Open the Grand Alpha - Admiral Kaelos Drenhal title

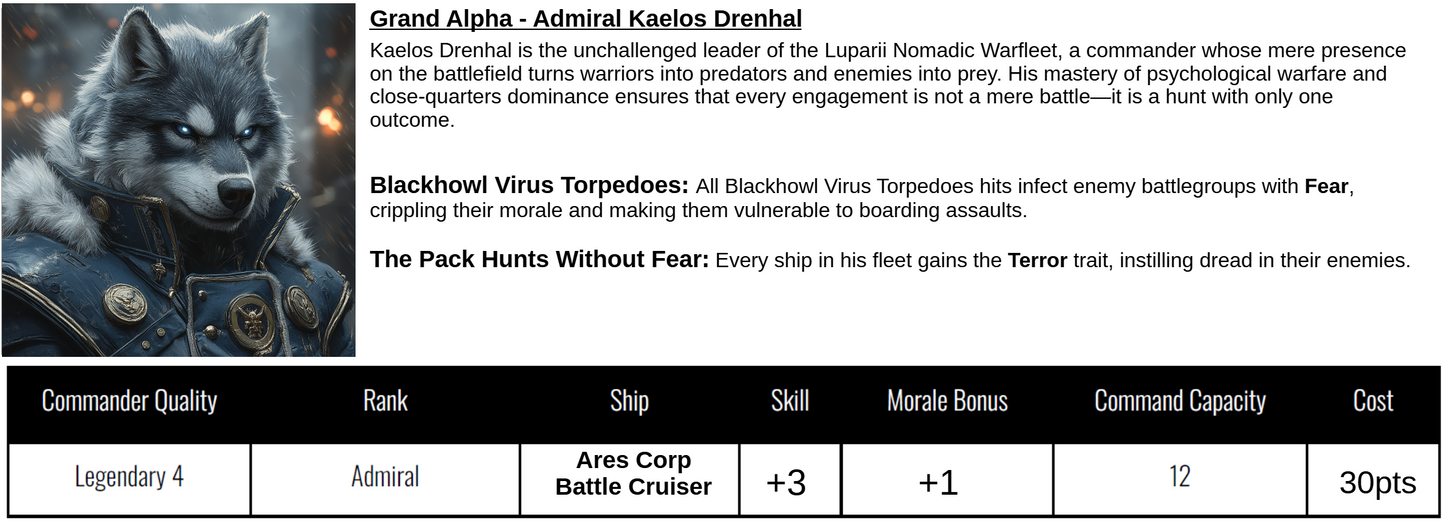point(585,19)
